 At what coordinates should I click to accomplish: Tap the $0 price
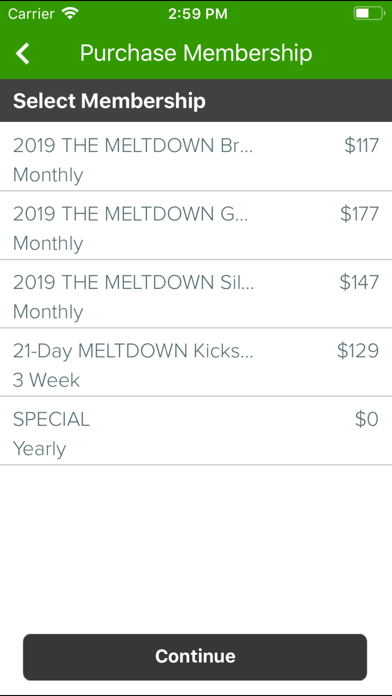(x=367, y=419)
